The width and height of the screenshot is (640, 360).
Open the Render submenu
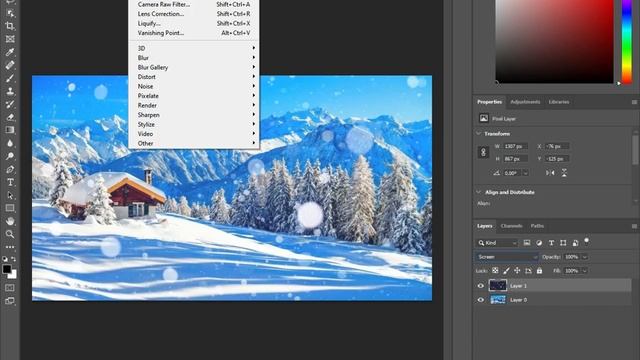coord(194,105)
